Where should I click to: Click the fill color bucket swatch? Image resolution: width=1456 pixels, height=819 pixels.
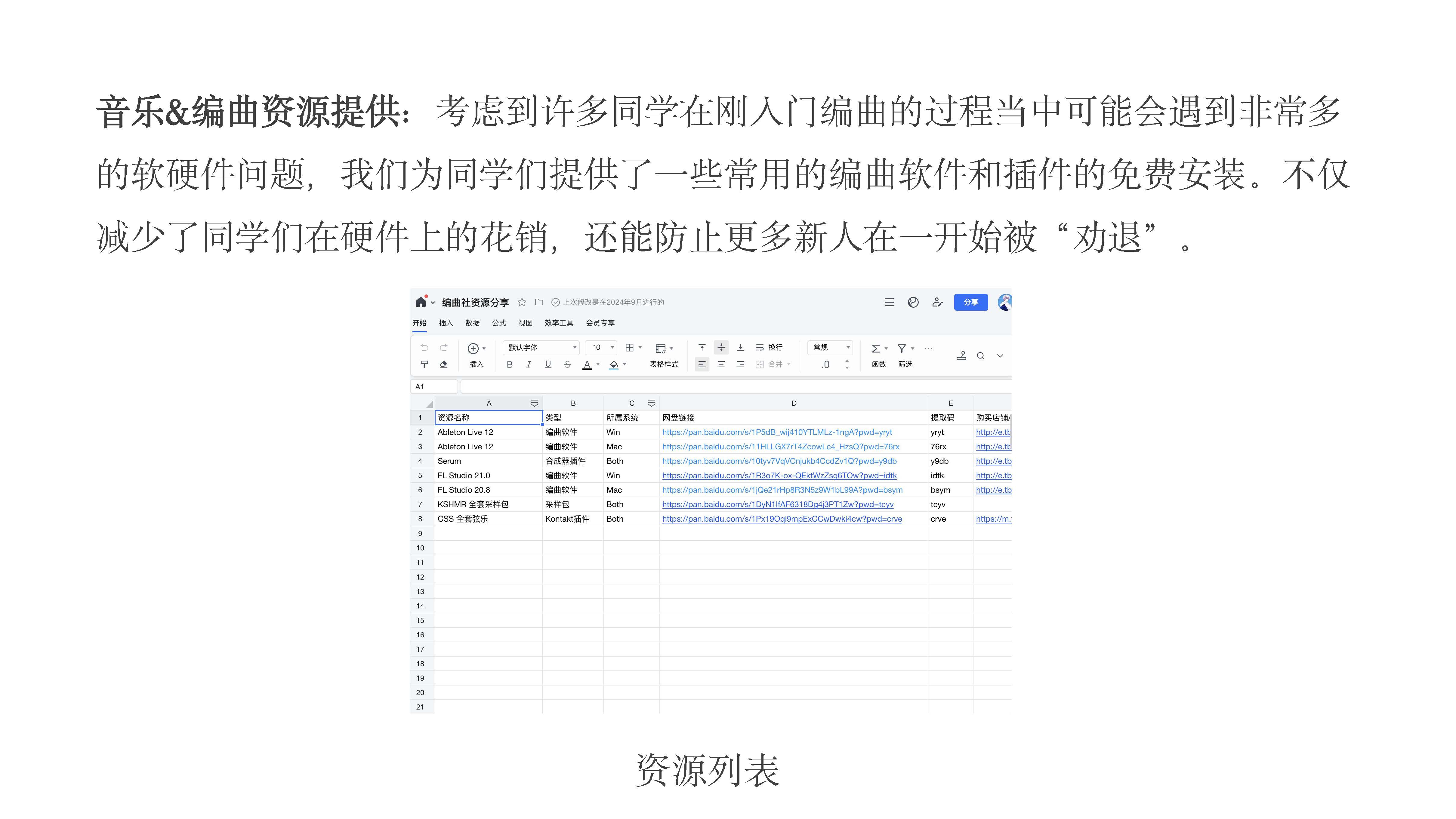pos(614,365)
